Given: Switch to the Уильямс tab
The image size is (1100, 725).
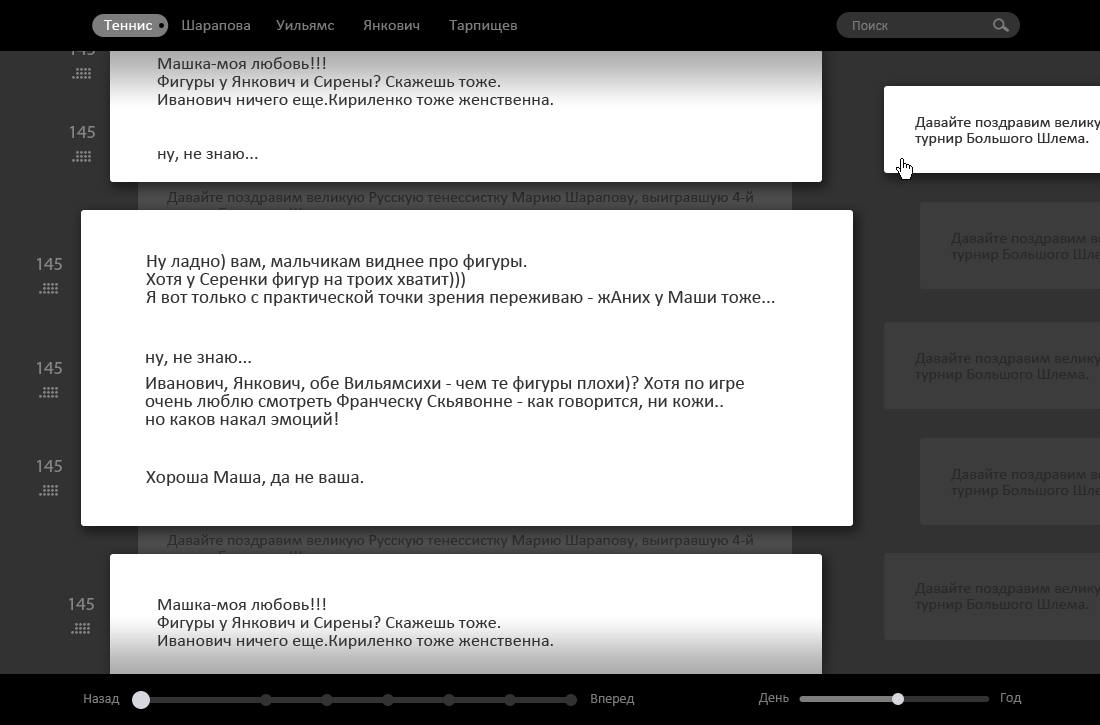Looking at the screenshot, I should point(305,25).
